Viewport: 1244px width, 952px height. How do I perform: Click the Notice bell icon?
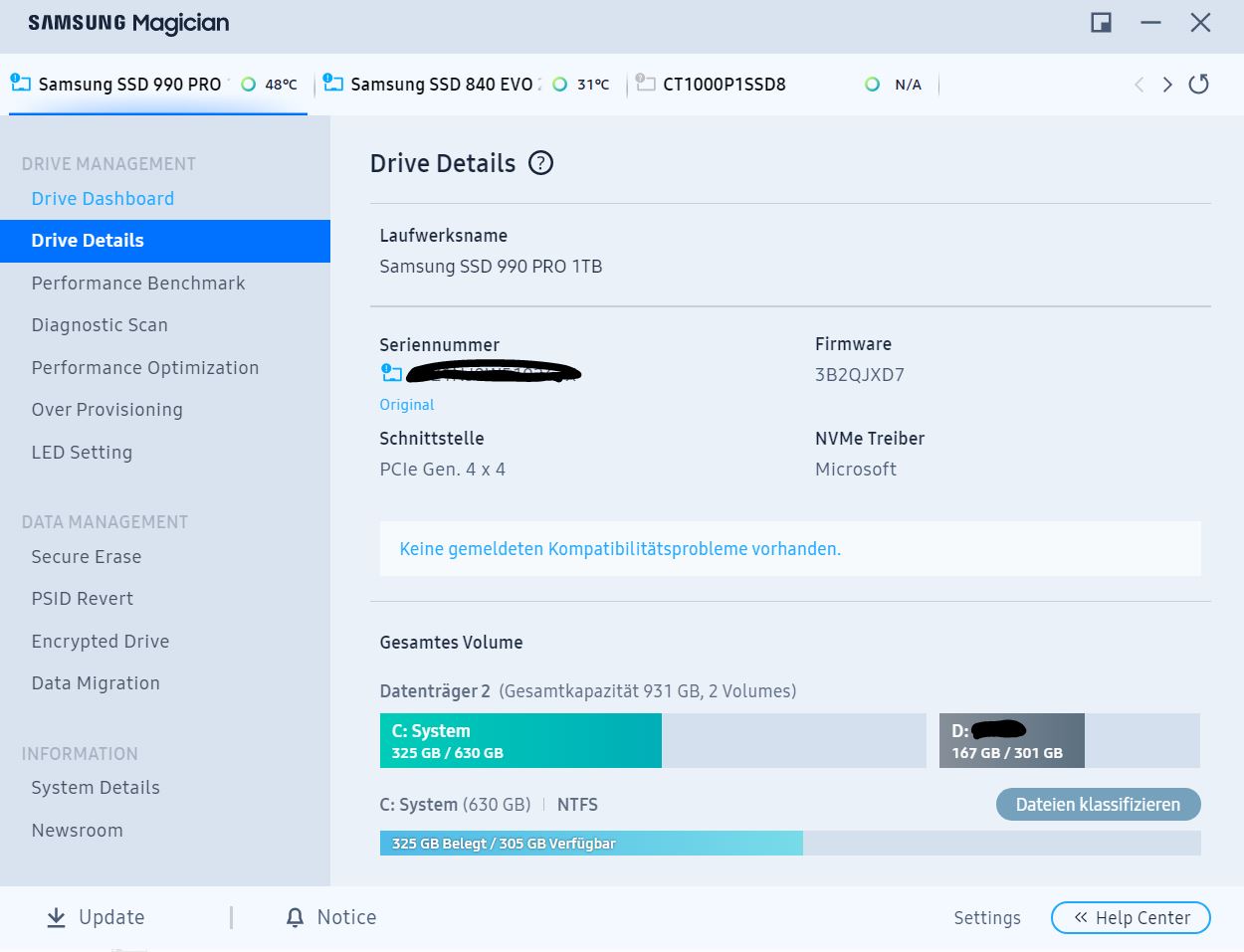pyautogui.click(x=295, y=917)
